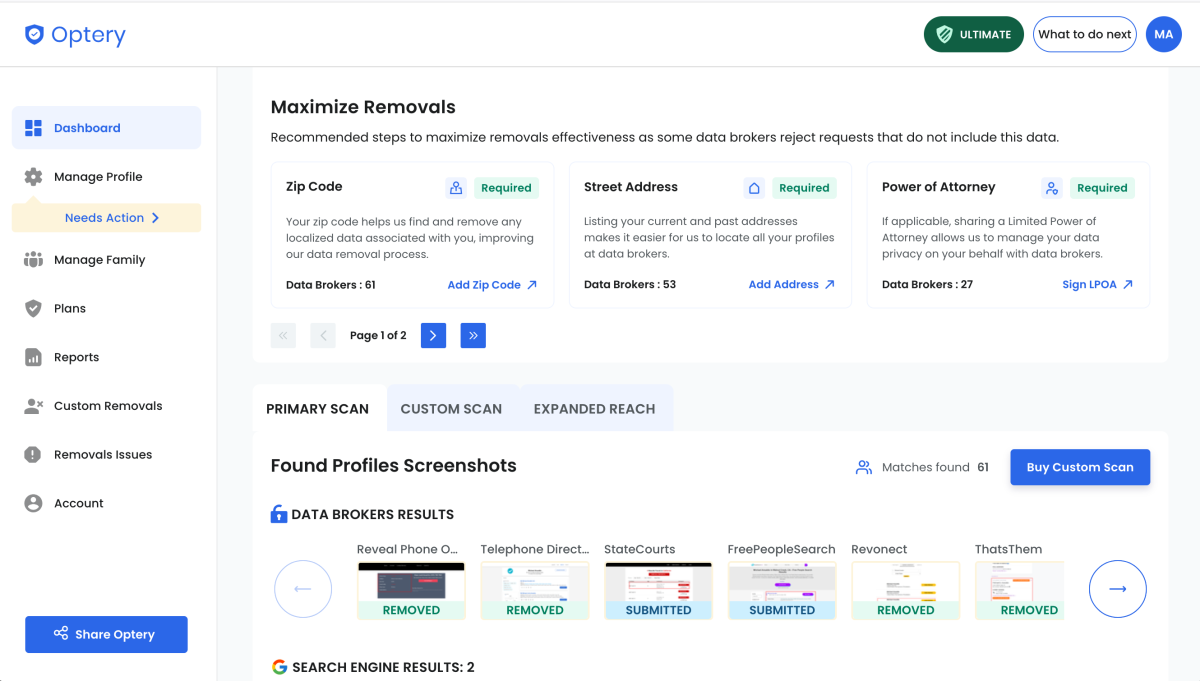
Task: Click the Add Zip Code link
Action: pyautogui.click(x=484, y=285)
